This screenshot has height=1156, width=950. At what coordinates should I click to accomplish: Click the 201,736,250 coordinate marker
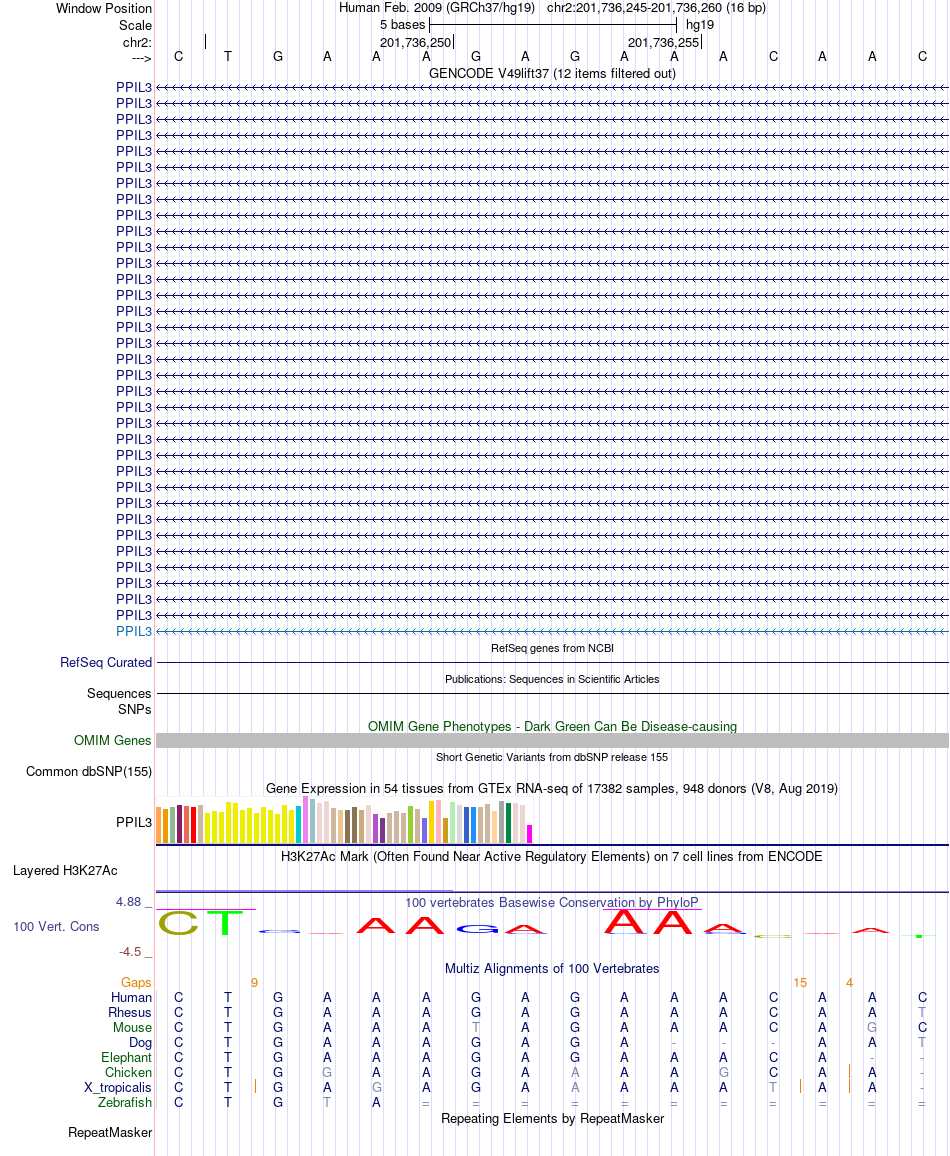tap(415, 43)
